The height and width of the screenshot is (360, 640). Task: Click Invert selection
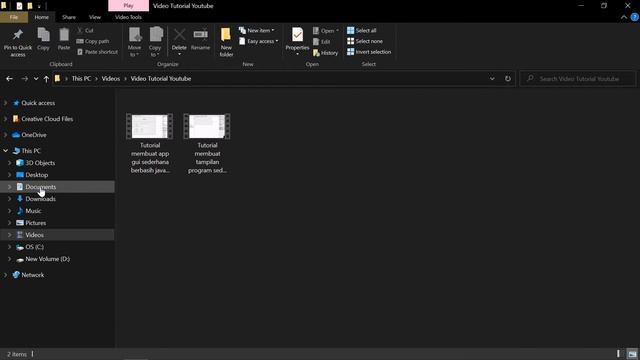coord(369,52)
